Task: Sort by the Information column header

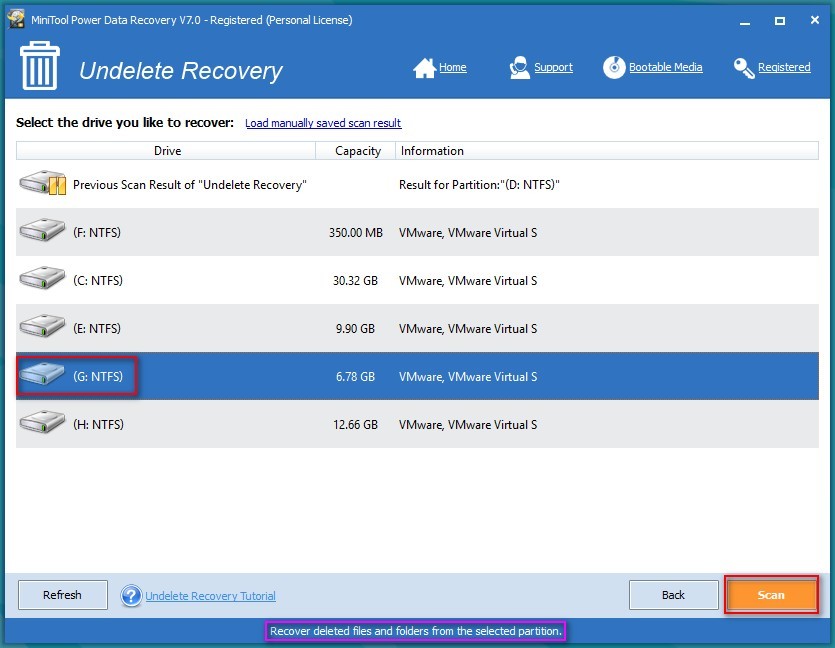Action: point(607,151)
